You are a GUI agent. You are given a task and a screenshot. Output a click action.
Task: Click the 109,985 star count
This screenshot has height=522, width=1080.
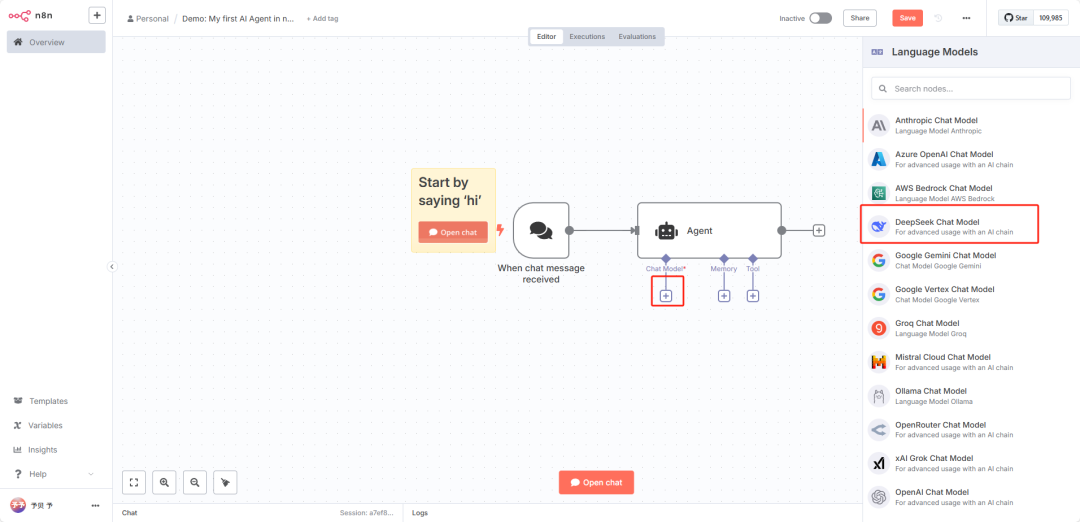[1050, 18]
